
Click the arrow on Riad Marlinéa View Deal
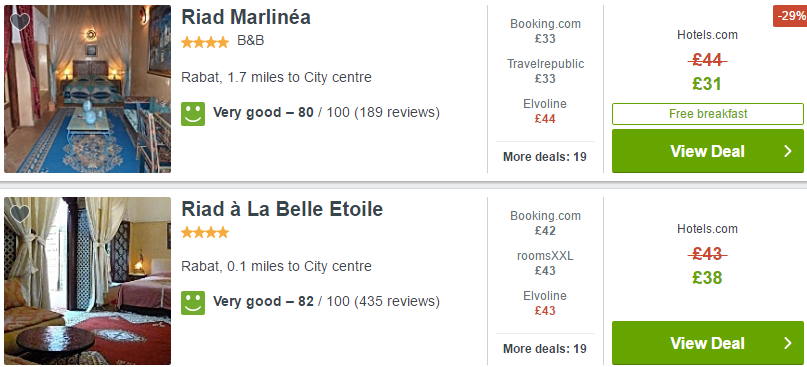point(787,151)
